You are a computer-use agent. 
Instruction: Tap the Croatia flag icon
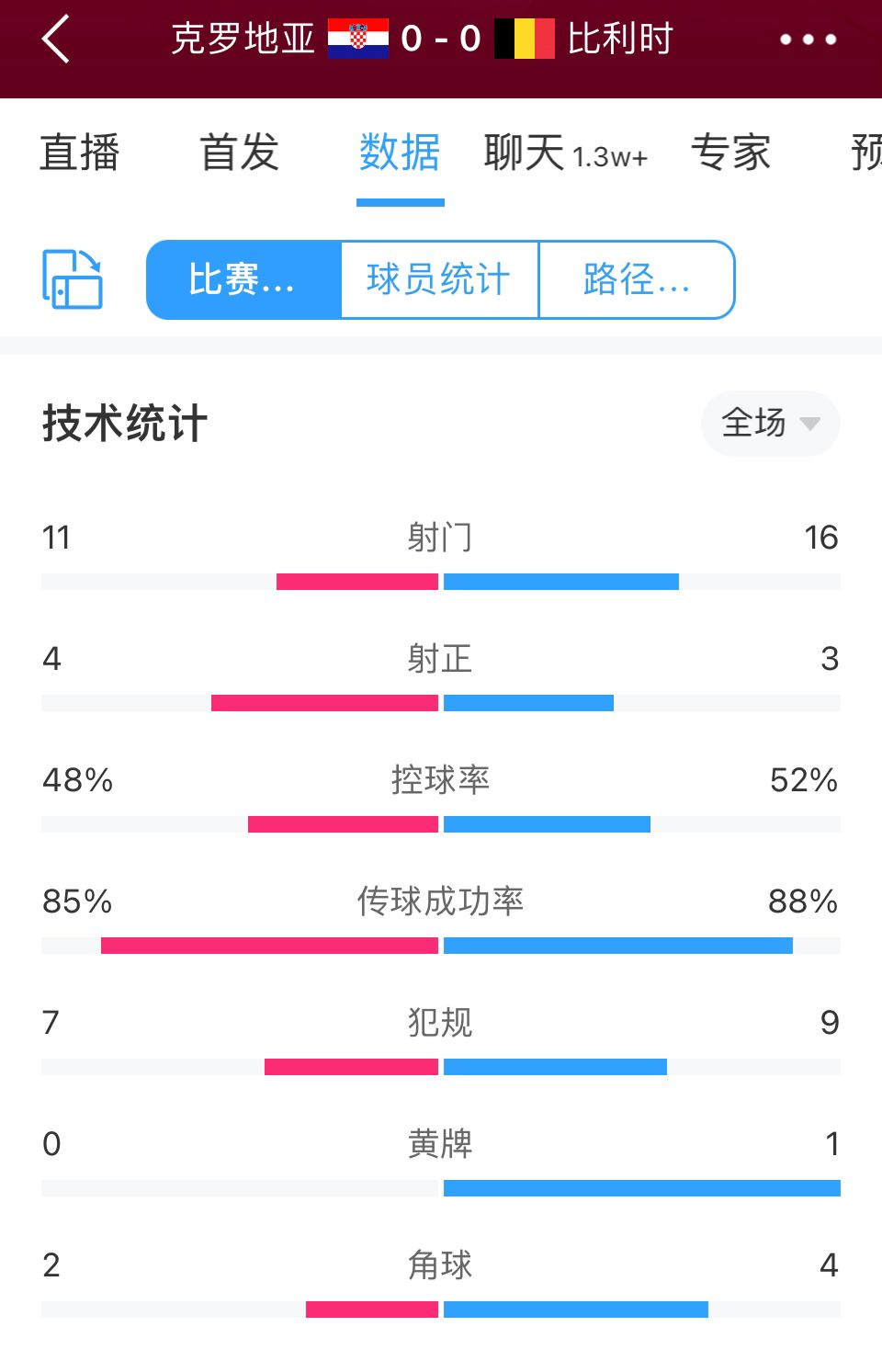(358, 40)
